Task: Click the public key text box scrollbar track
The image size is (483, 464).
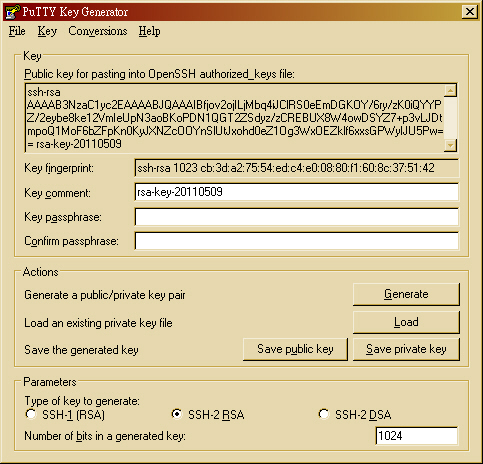Action: 450,118
